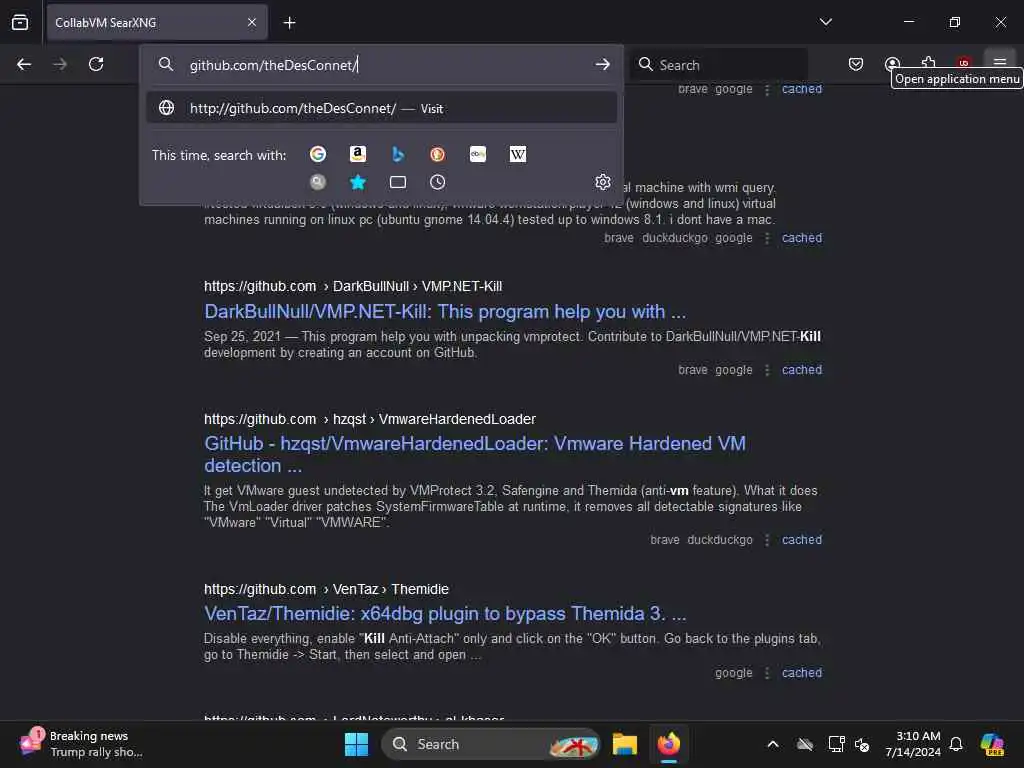Launch Copilot preview from the taskbar corner
Image resolution: width=1024 pixels, height=768 pixels.
coord(991,744)
